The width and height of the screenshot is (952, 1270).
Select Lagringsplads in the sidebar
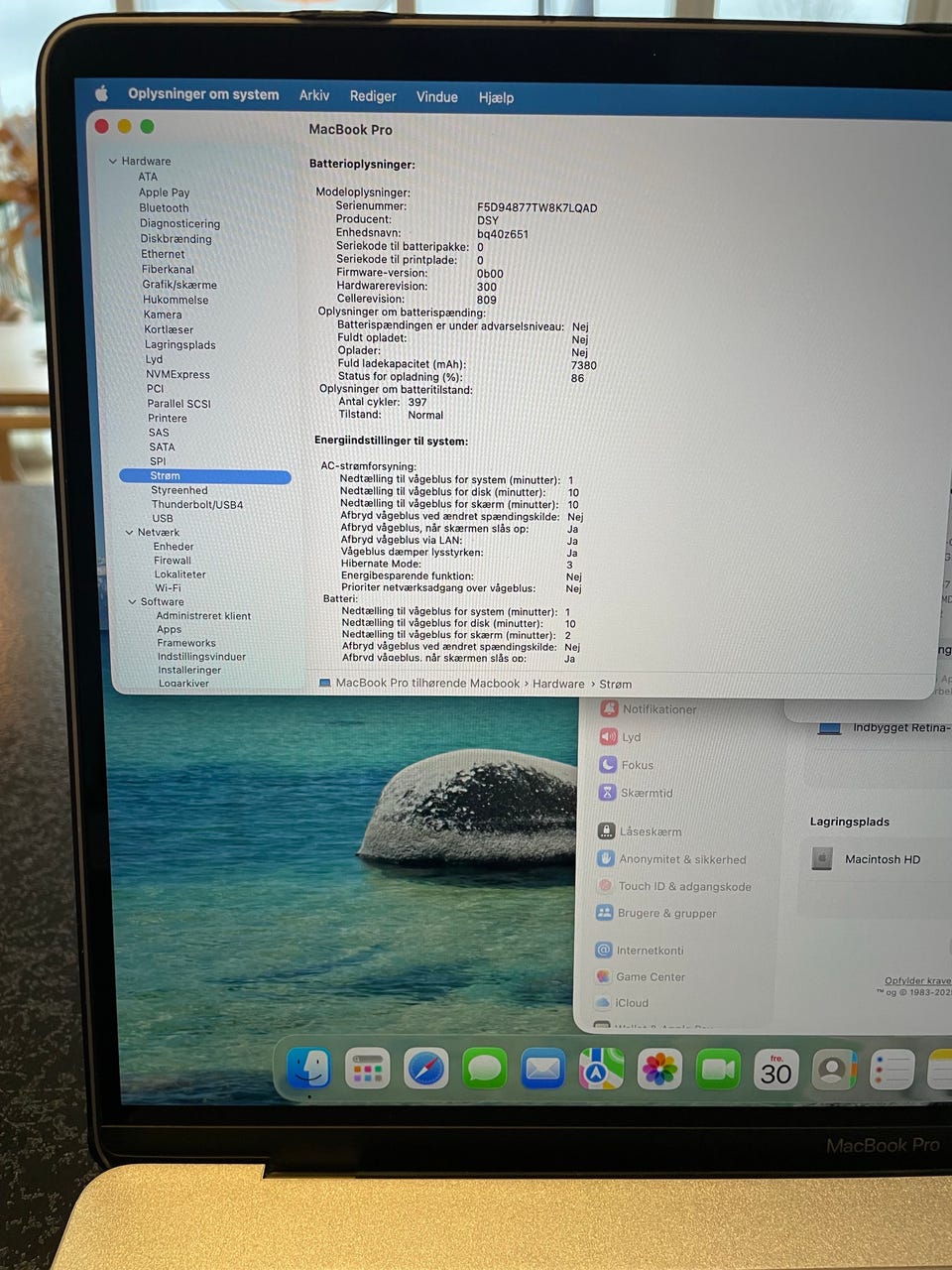180,345
